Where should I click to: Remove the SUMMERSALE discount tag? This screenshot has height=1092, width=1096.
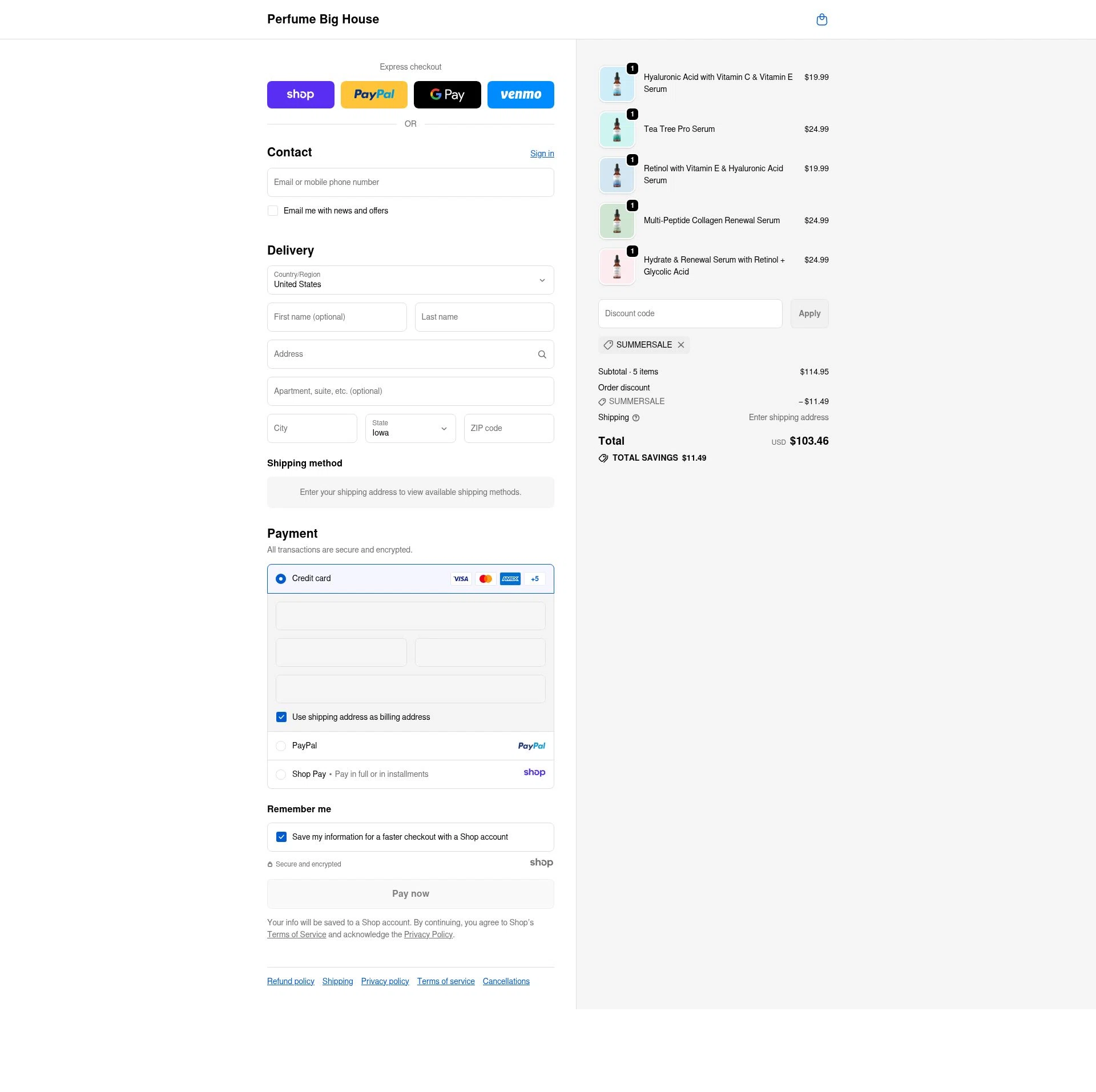pyautogui.click(x=680, y=345)
